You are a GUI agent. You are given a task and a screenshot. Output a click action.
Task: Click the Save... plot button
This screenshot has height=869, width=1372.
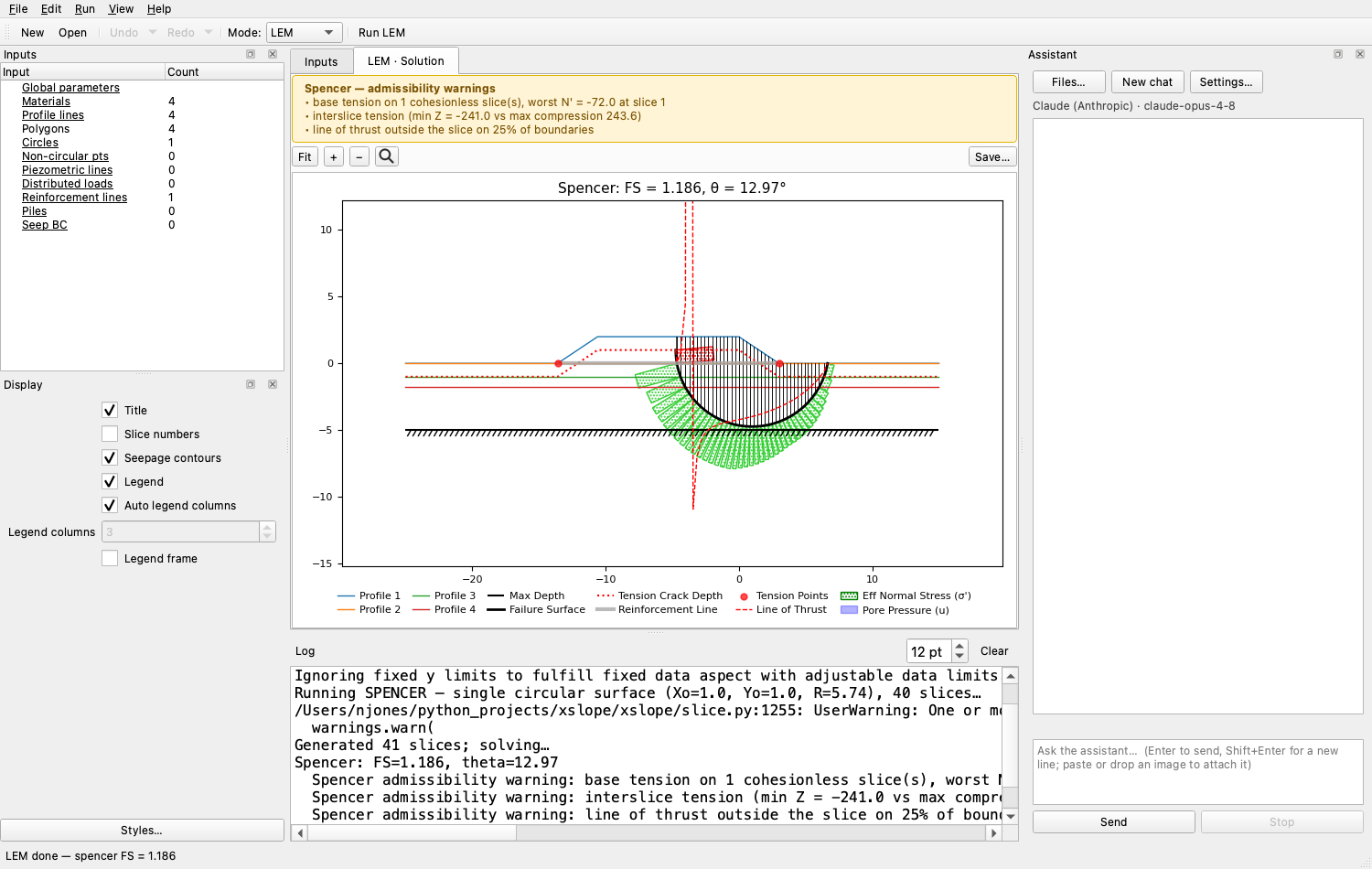click(x=992, y=157)
